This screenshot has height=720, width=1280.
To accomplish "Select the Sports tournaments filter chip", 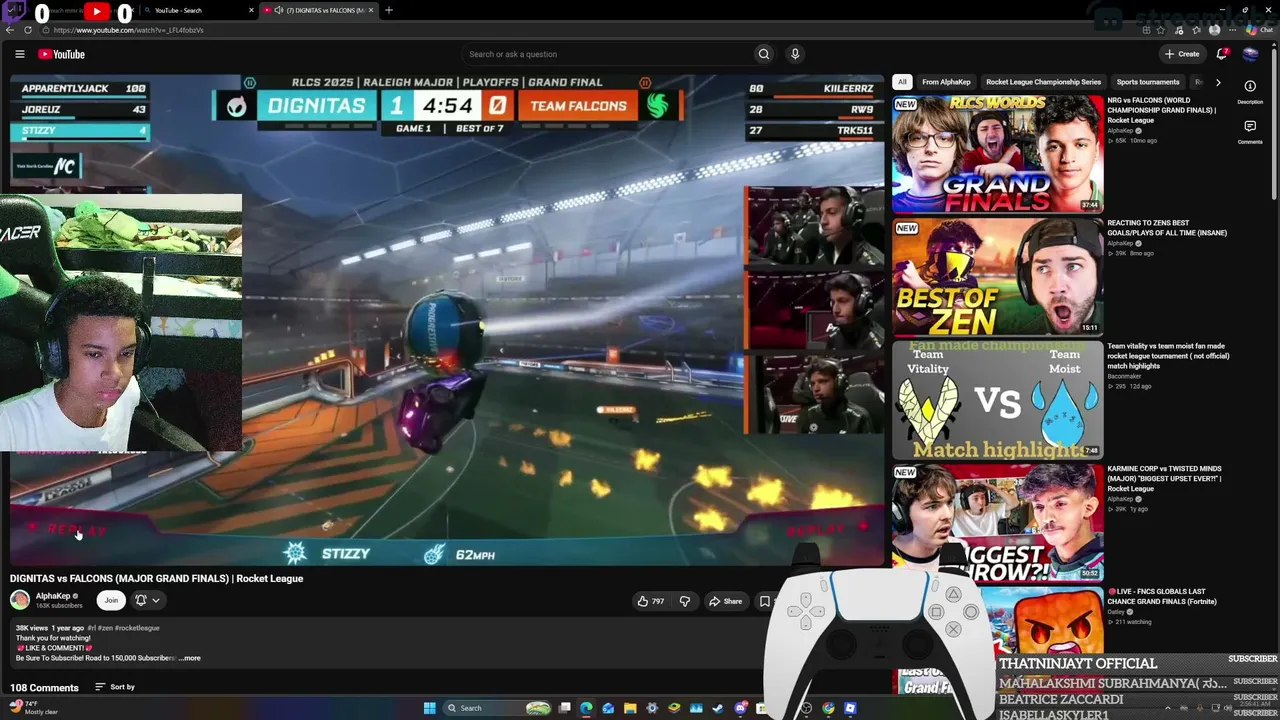I will (x=1148, y=82).
